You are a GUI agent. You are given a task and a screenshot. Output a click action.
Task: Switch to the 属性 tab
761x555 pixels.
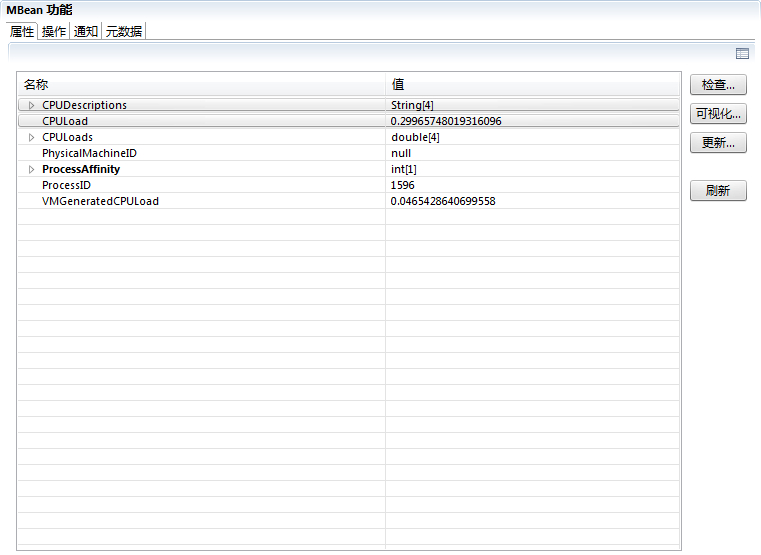[x=22, y=31]
